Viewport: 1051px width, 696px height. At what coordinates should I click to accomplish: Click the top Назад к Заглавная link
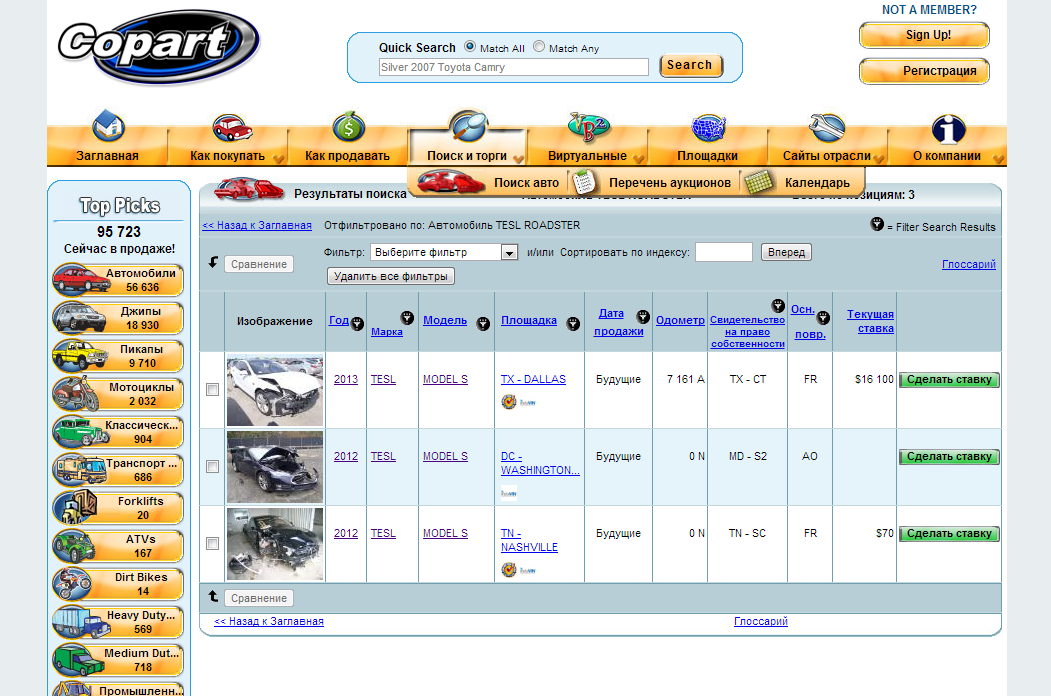[x=257, y=225]
